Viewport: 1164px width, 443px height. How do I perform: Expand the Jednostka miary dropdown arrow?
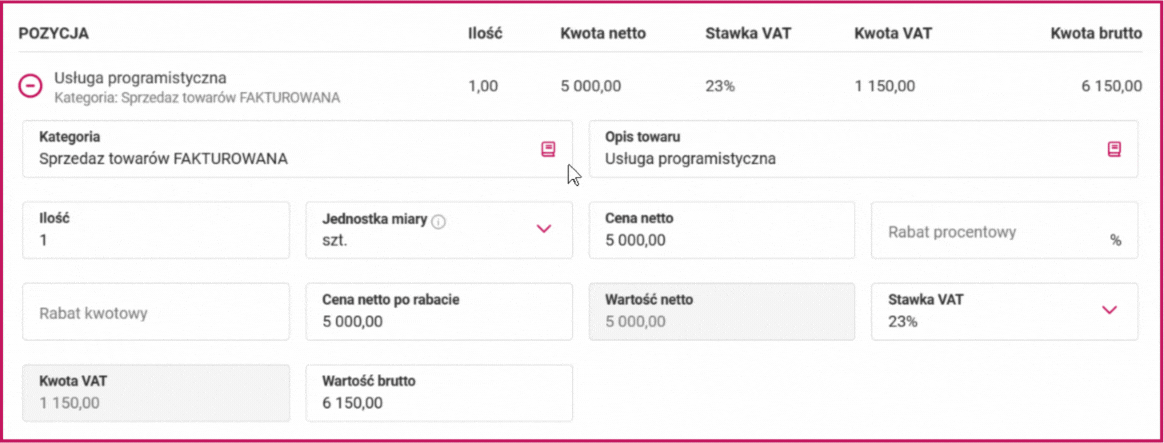point(544,229)
